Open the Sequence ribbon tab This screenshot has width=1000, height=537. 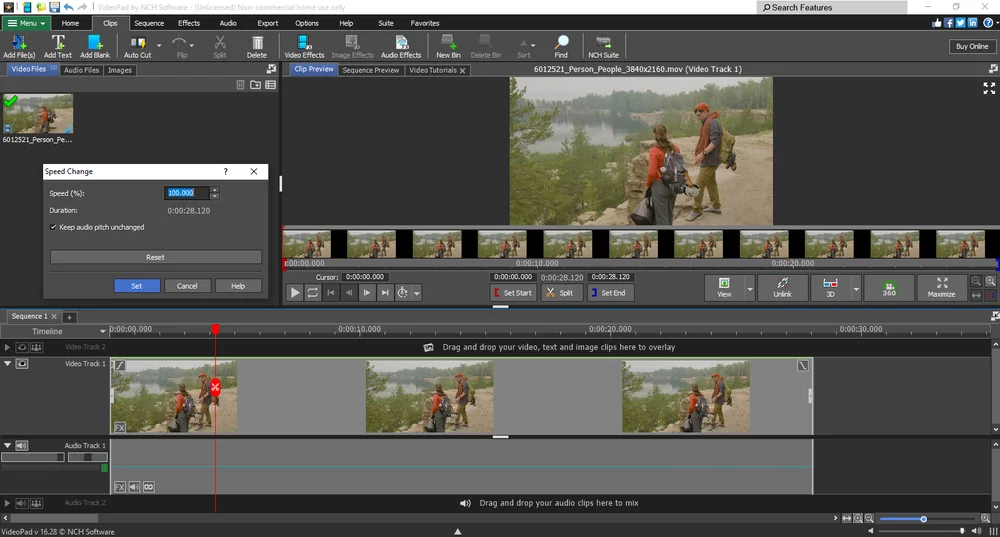[x=149, y=23]
